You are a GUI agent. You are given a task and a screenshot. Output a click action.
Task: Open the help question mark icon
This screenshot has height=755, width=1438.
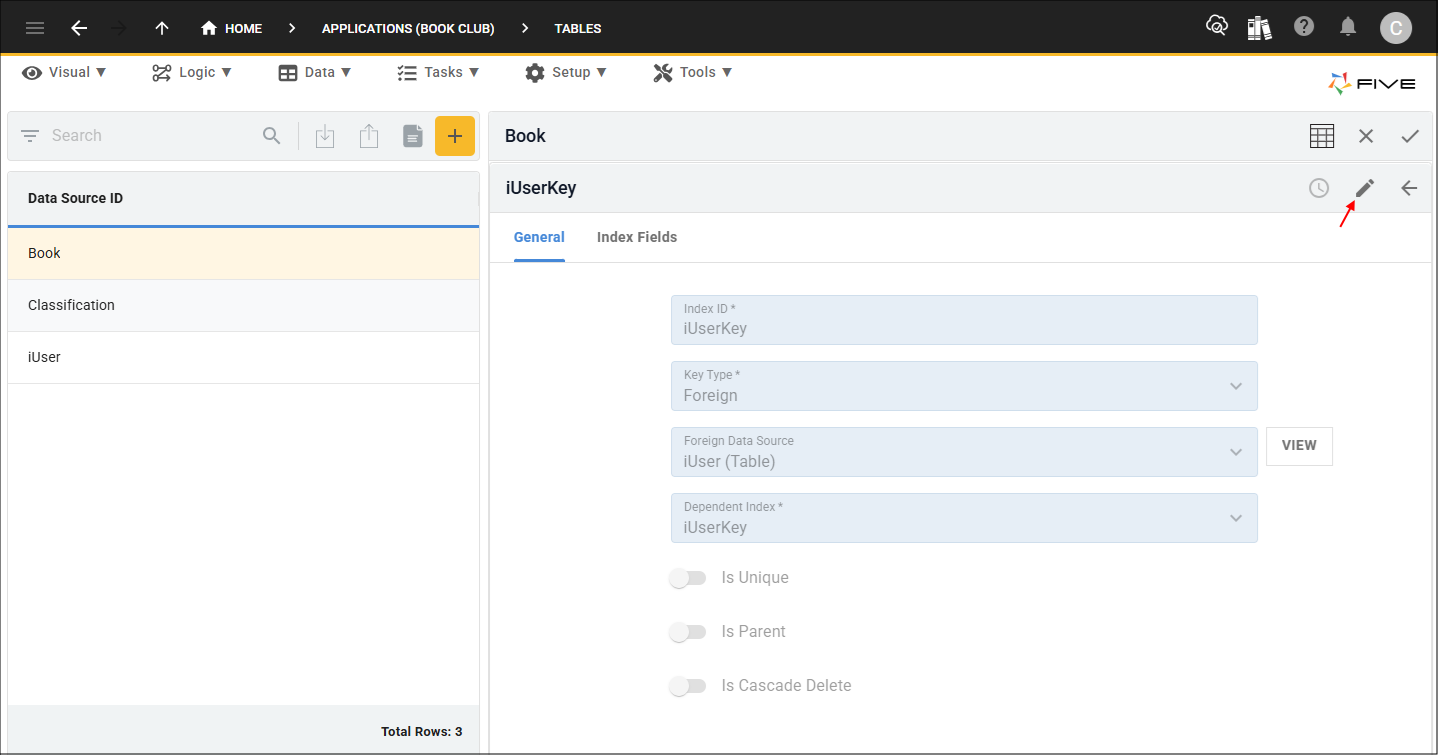pyautogui.click(x=1304, y=27)
